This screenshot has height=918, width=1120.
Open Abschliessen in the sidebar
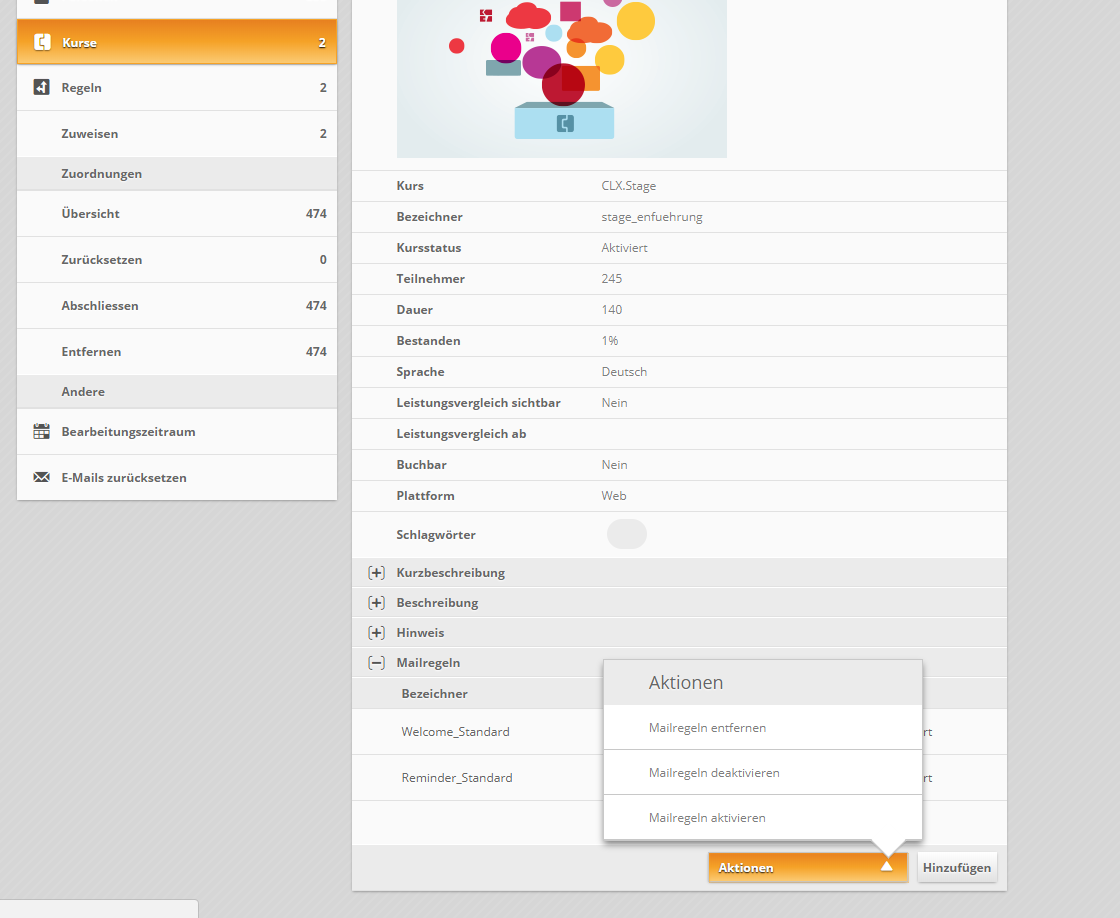(x=99, y=306)
